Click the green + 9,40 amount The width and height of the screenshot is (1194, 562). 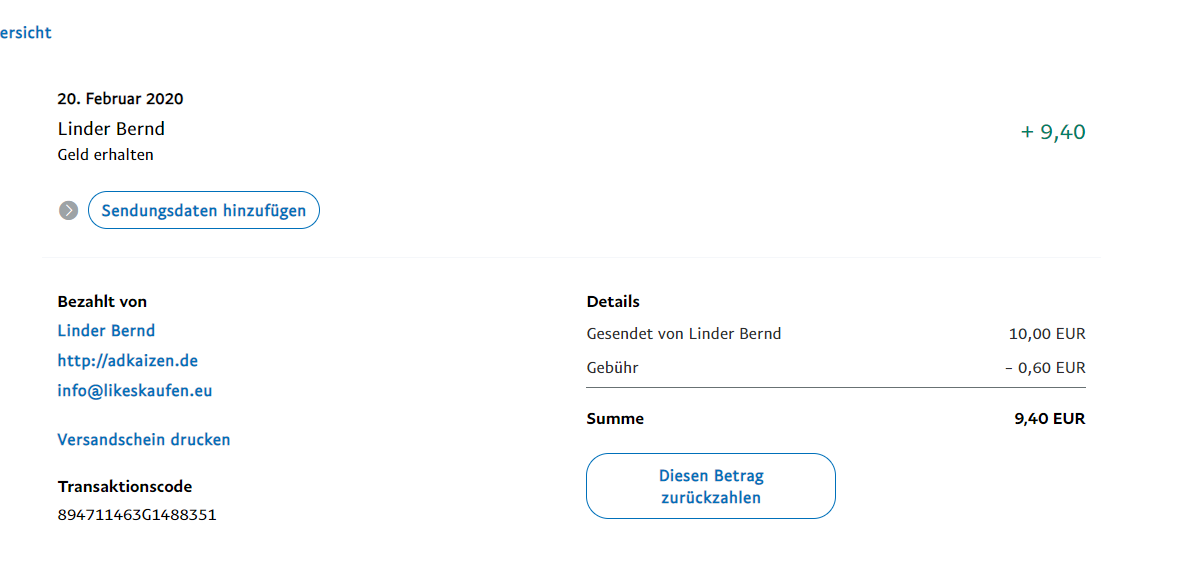pyautogui.click(x=1053, y=132)
